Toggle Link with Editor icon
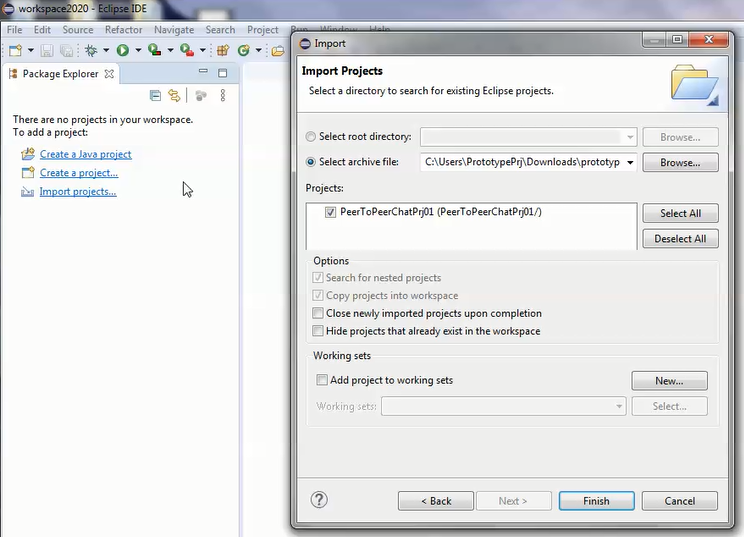744x537 pixels. (x=174, y=96)
